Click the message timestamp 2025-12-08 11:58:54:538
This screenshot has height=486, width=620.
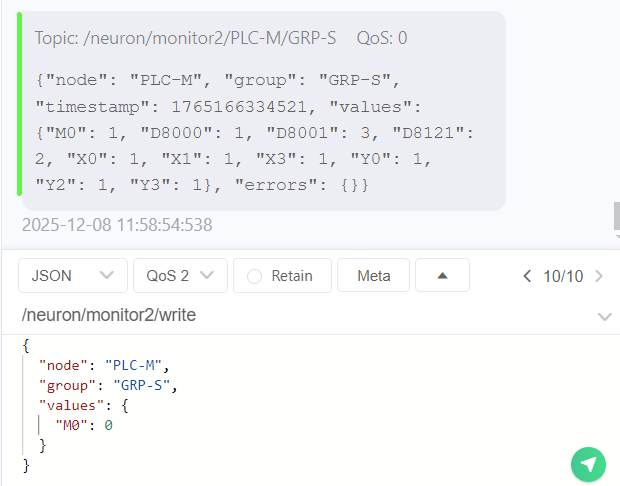[x=117, y=225]
